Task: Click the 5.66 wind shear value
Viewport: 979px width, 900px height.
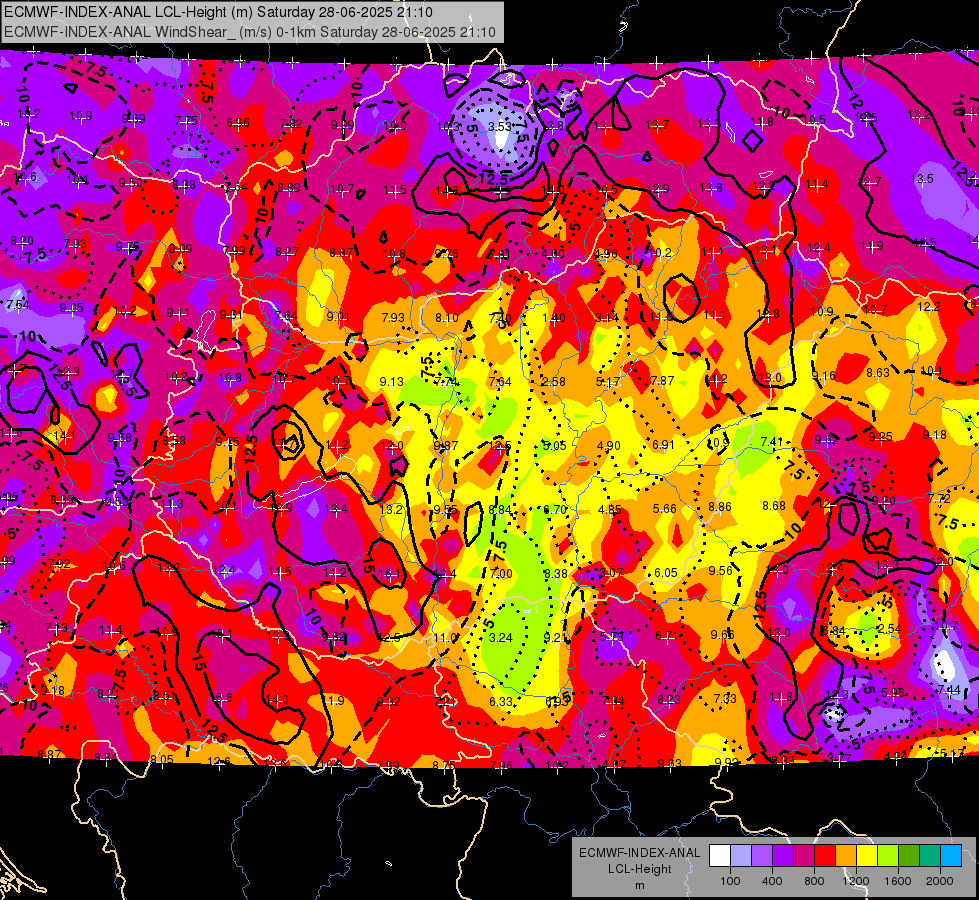Action: click(664, 509)
